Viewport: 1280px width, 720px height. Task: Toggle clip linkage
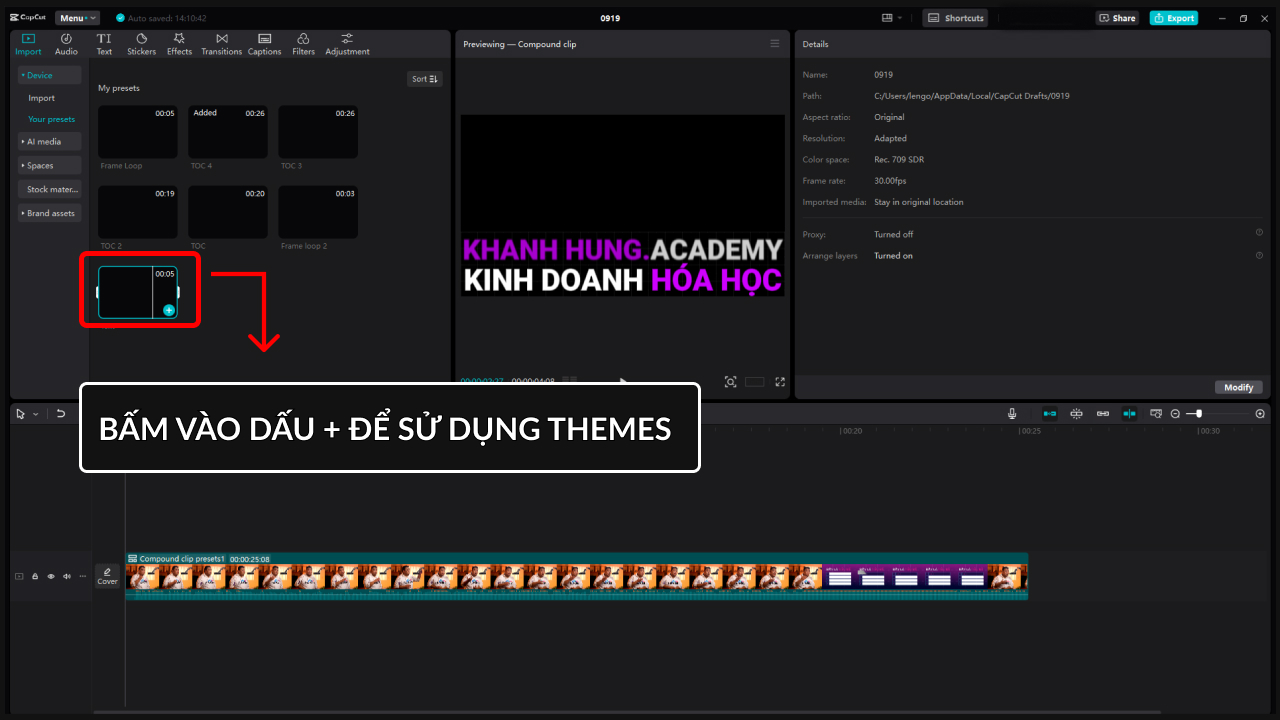coord(1103,414)
